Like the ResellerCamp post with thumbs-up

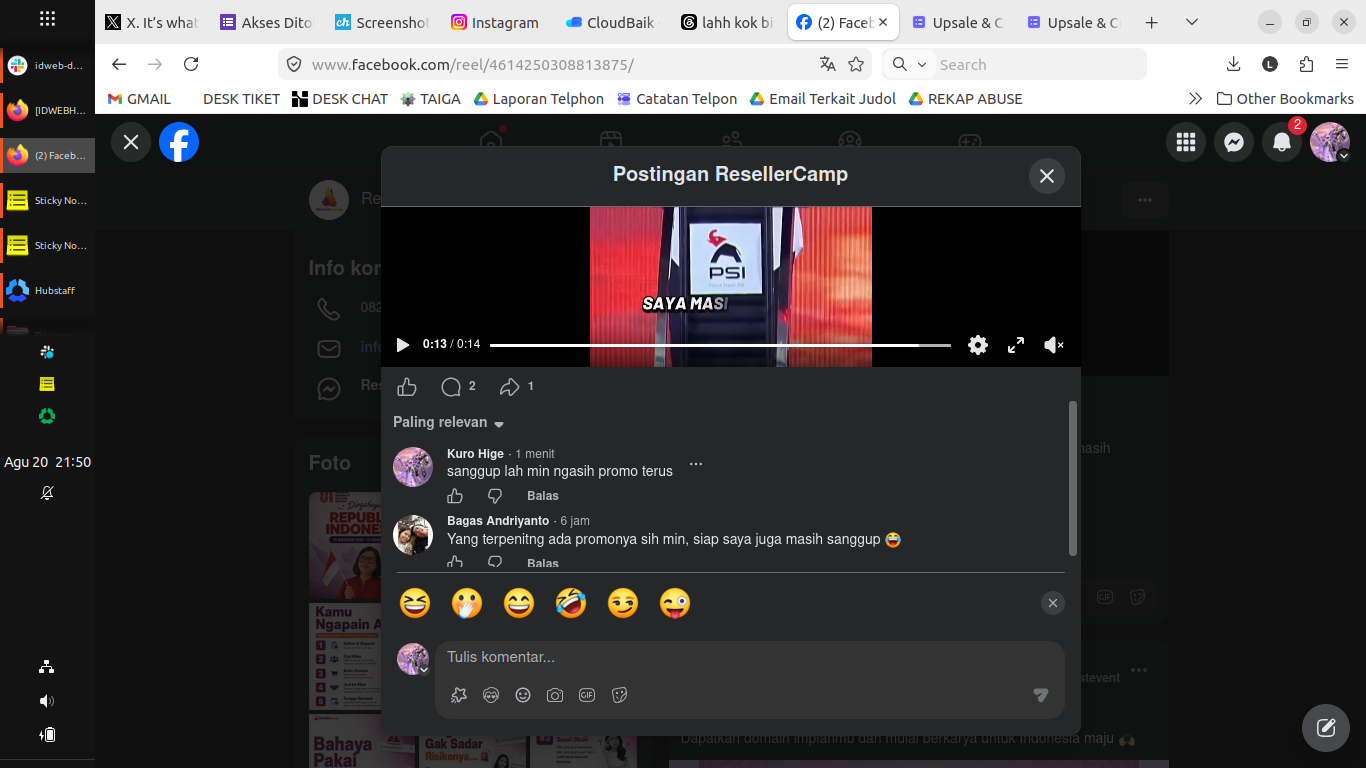tap(407, 387)
